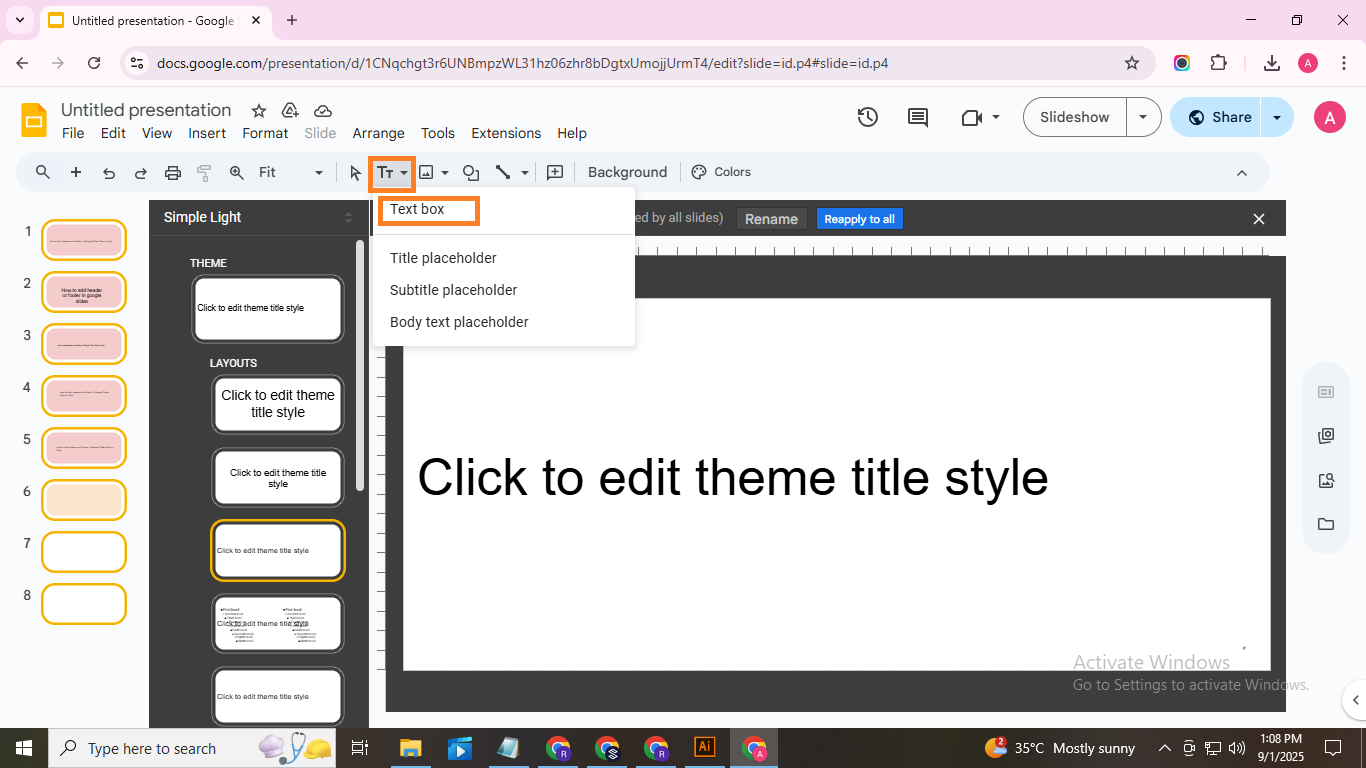
Task: Click the Reapply to all button
Action: pos(859,219)
